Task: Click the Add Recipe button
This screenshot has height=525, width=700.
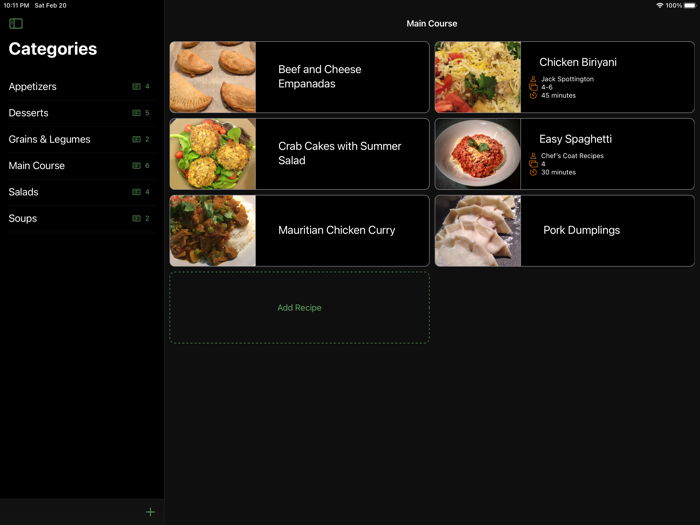Action: coord(299,308)
